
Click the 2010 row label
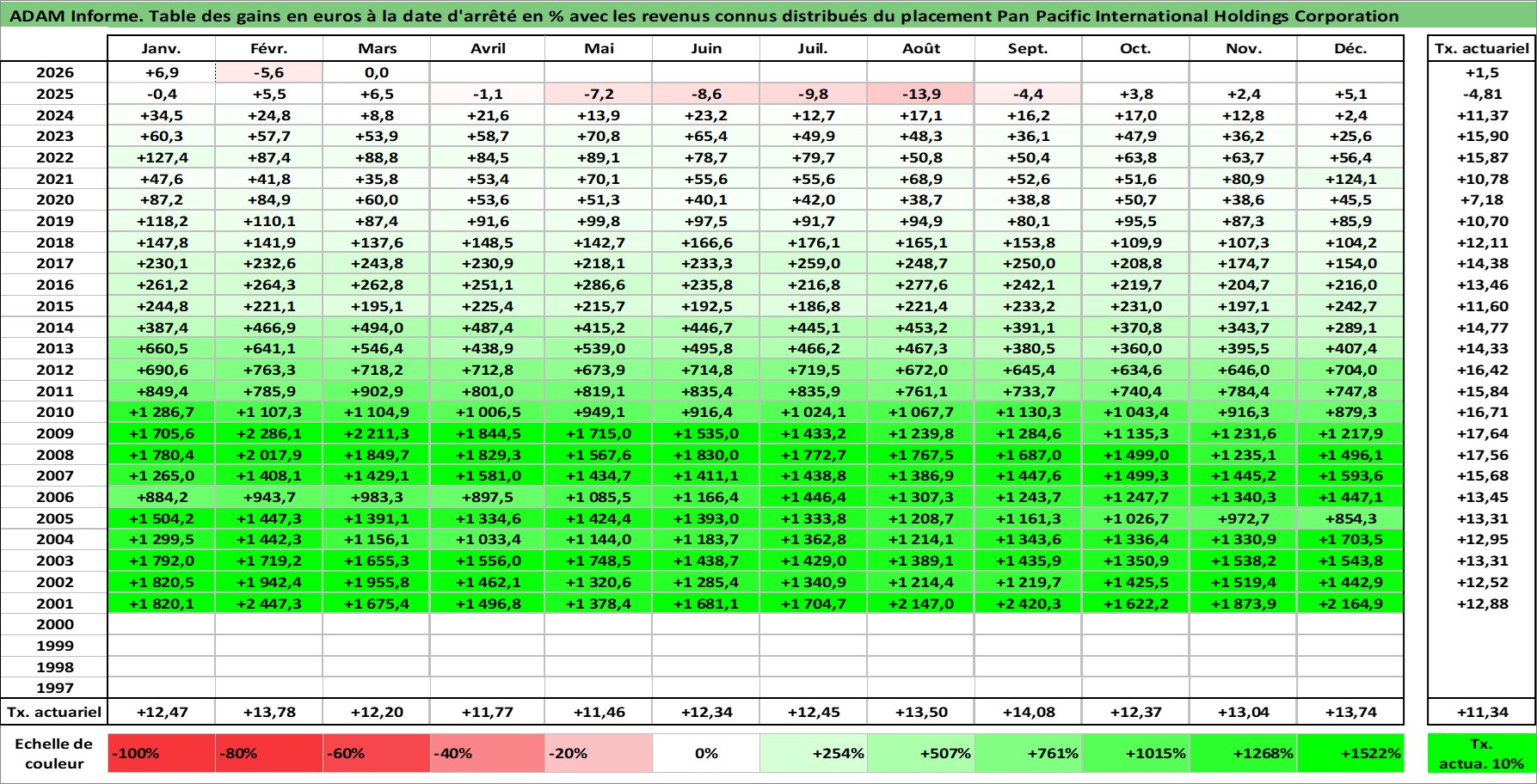point(54,413)
